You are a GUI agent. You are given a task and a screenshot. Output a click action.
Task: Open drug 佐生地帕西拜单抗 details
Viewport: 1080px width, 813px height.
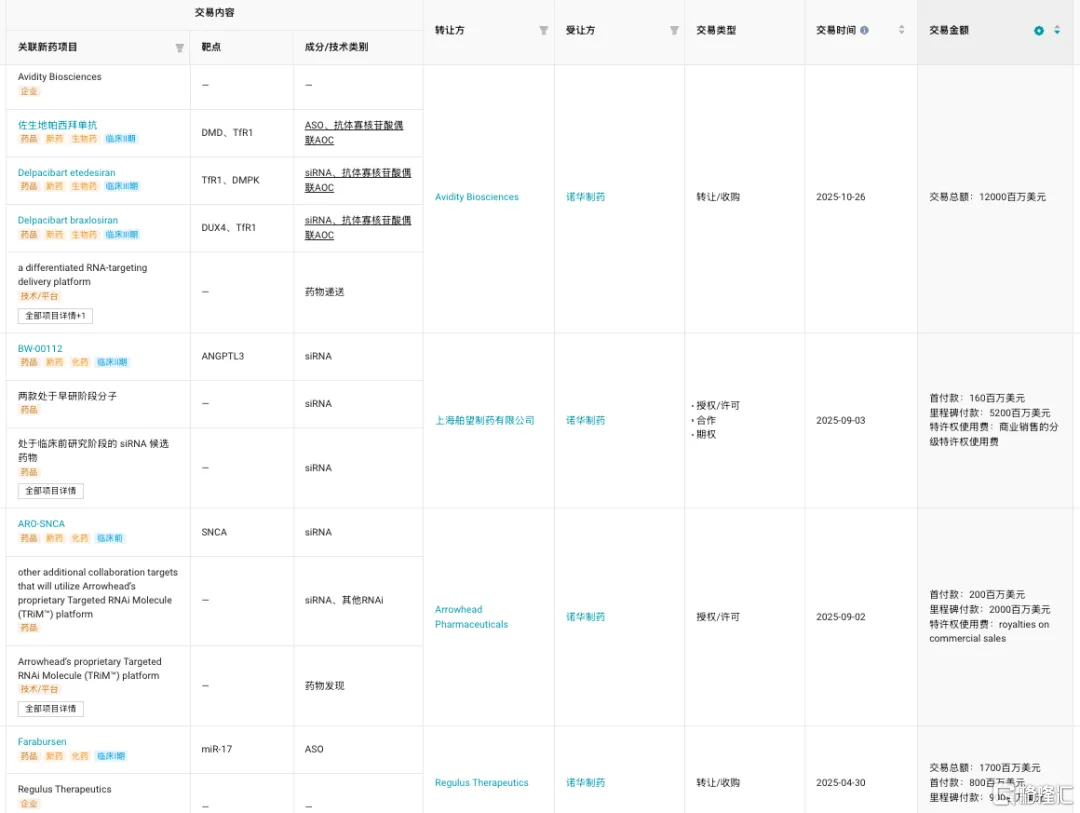click(x=57, y=125)
